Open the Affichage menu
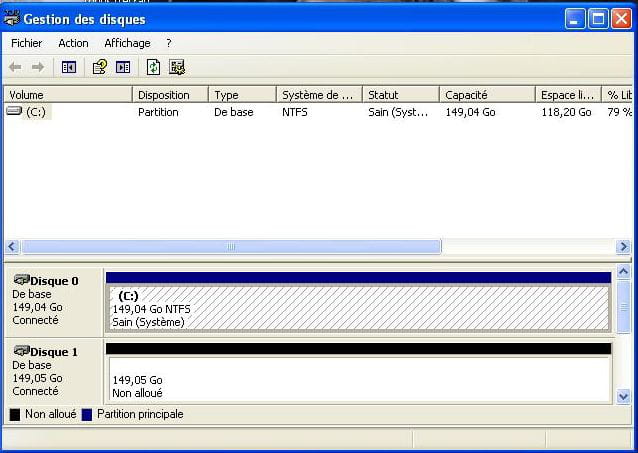The width and height of the screenshot is (638, 453). [x=127, y=43]
